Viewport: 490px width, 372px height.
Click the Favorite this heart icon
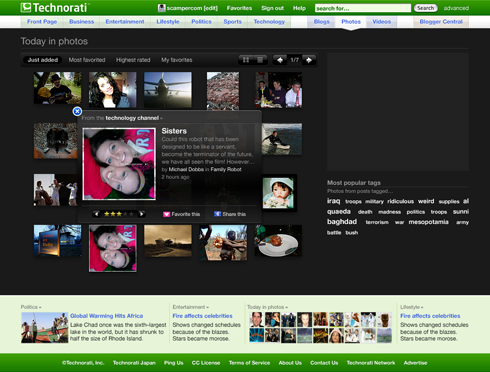click(x=166, y=214)
